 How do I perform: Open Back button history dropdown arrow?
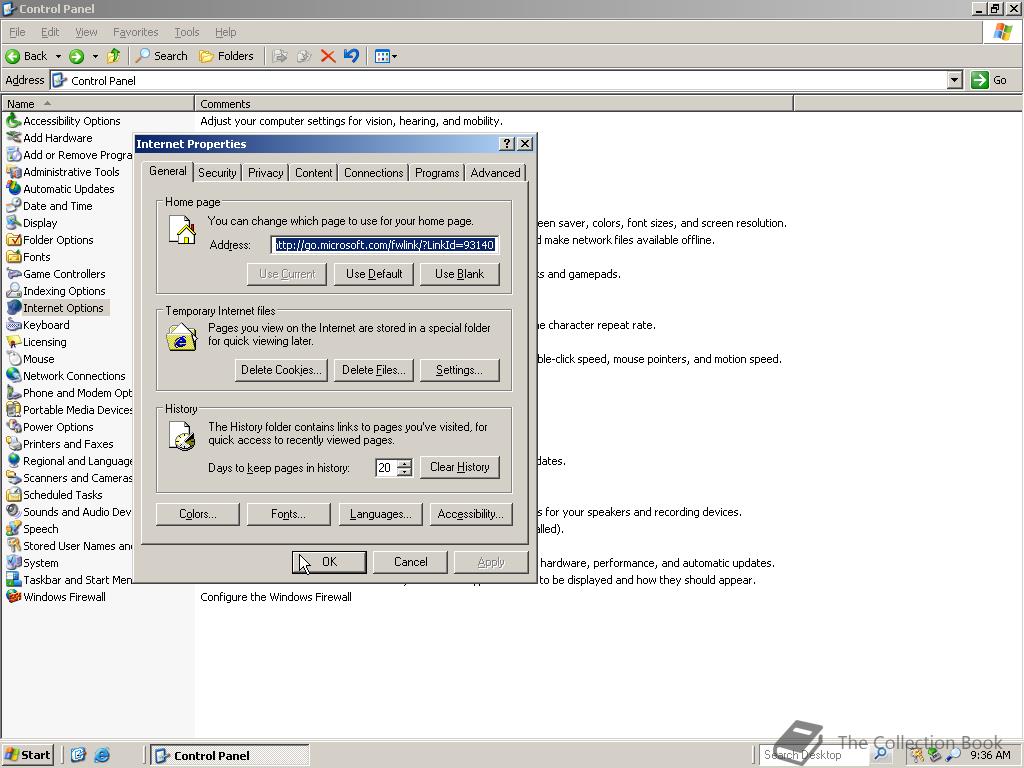click(x=58, y=56)
